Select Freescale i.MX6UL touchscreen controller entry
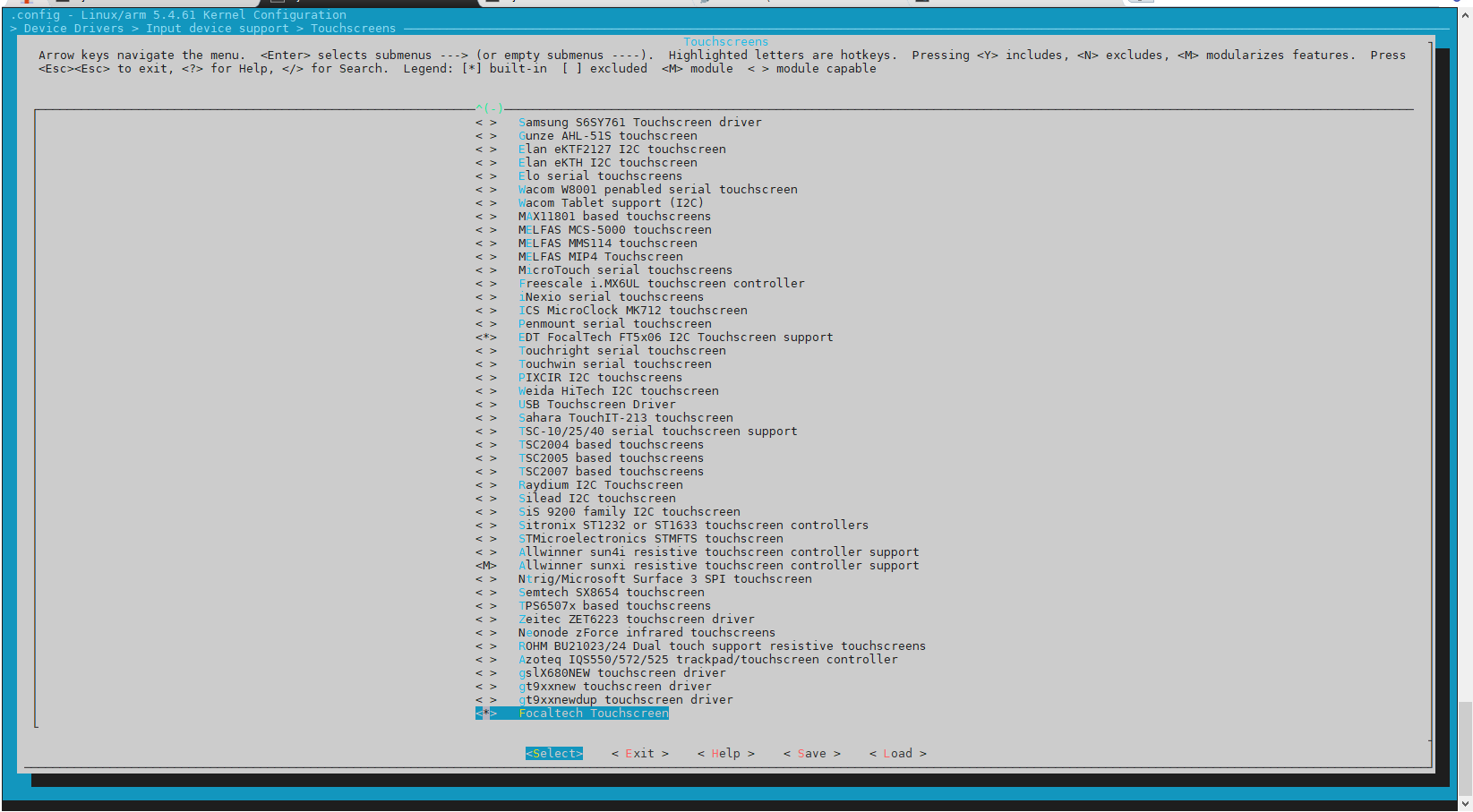The image size is (1473, 812). [661, 284]
